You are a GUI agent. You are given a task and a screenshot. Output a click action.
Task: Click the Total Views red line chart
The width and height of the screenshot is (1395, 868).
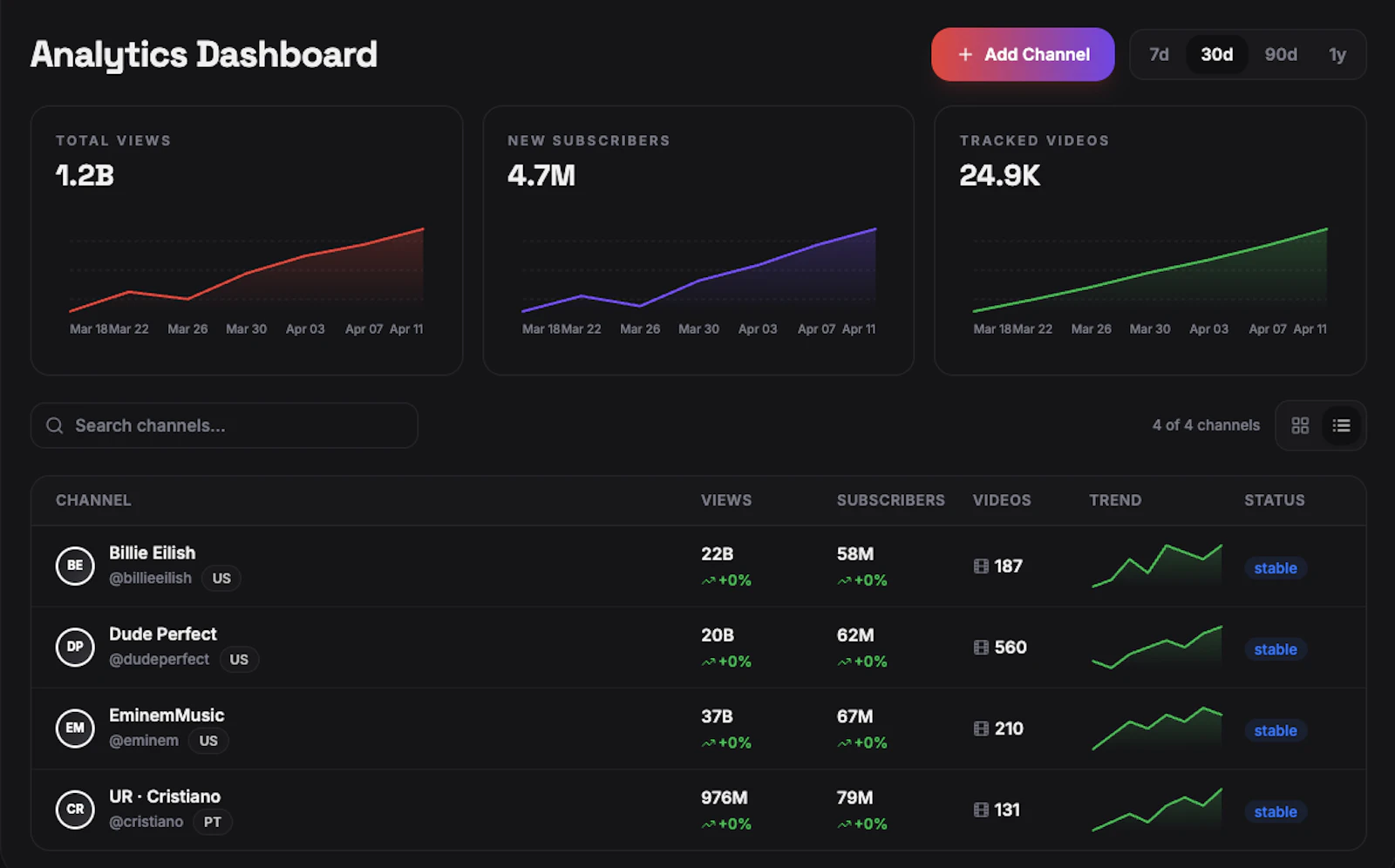click(x=247, y=270)
